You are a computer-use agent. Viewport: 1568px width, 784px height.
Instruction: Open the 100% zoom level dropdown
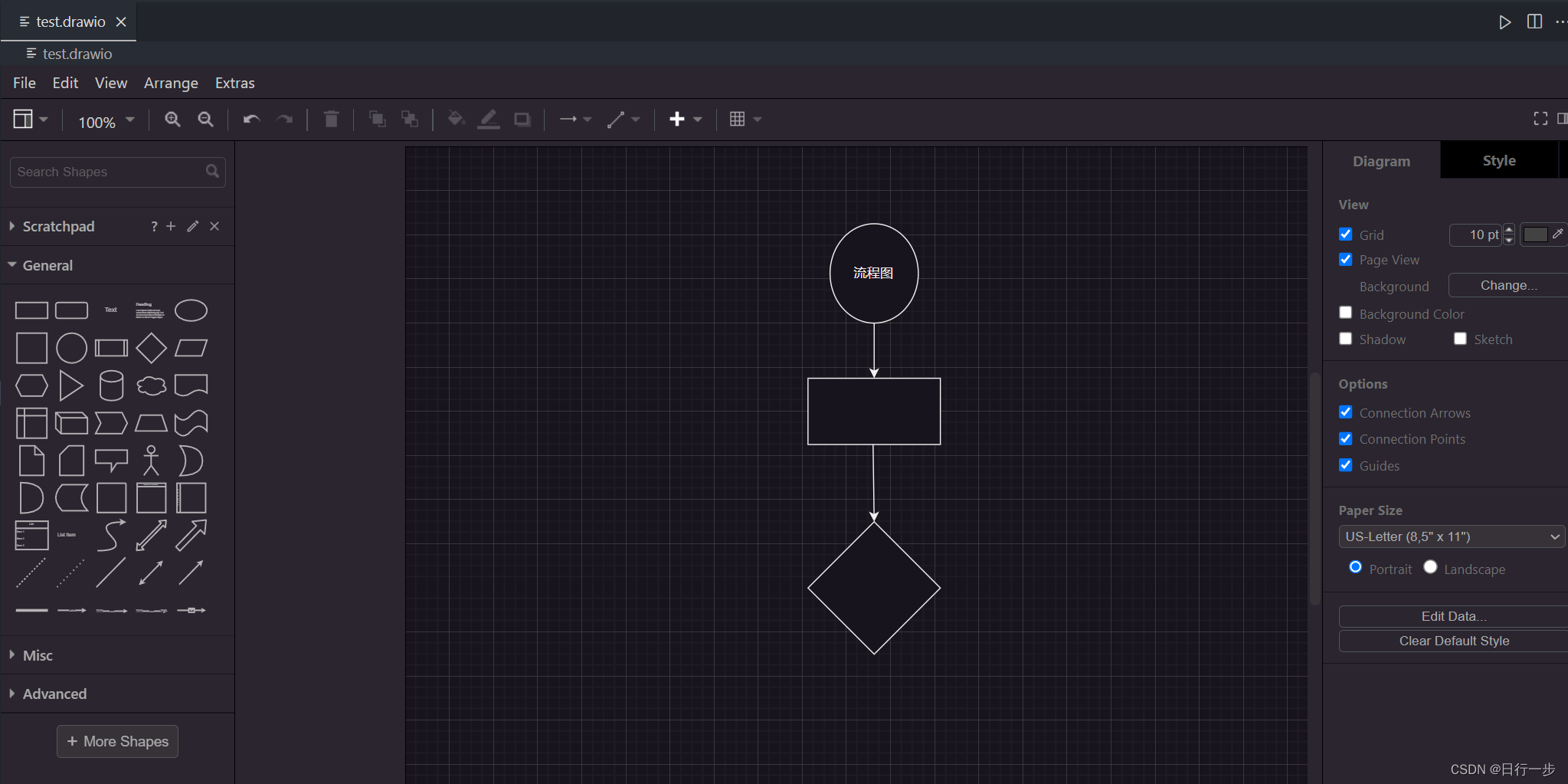pyautogui.click(x=106, y=121)
